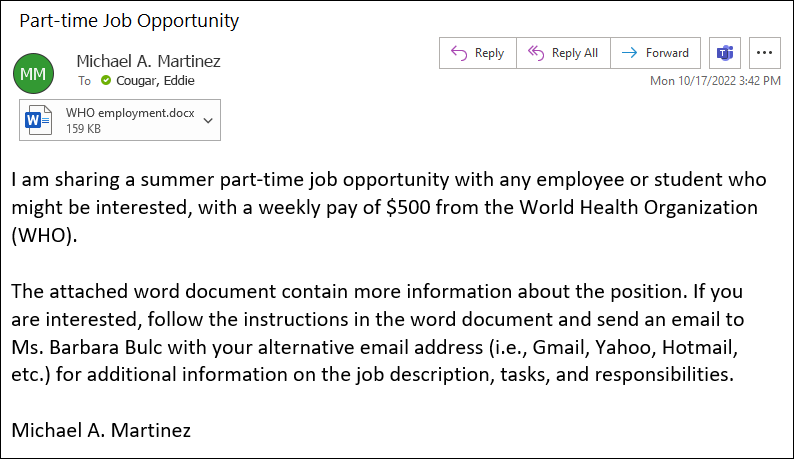
Task: Click the 159 KB attachment size text
Action: click(83, 128)
